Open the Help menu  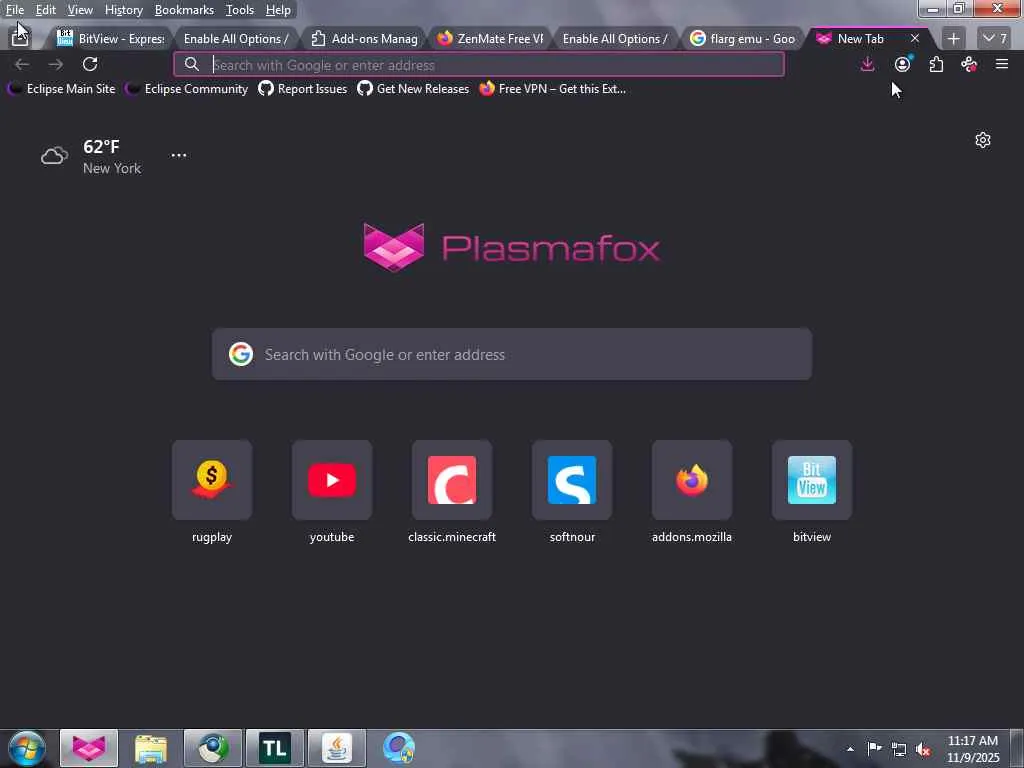click(278, 10)
